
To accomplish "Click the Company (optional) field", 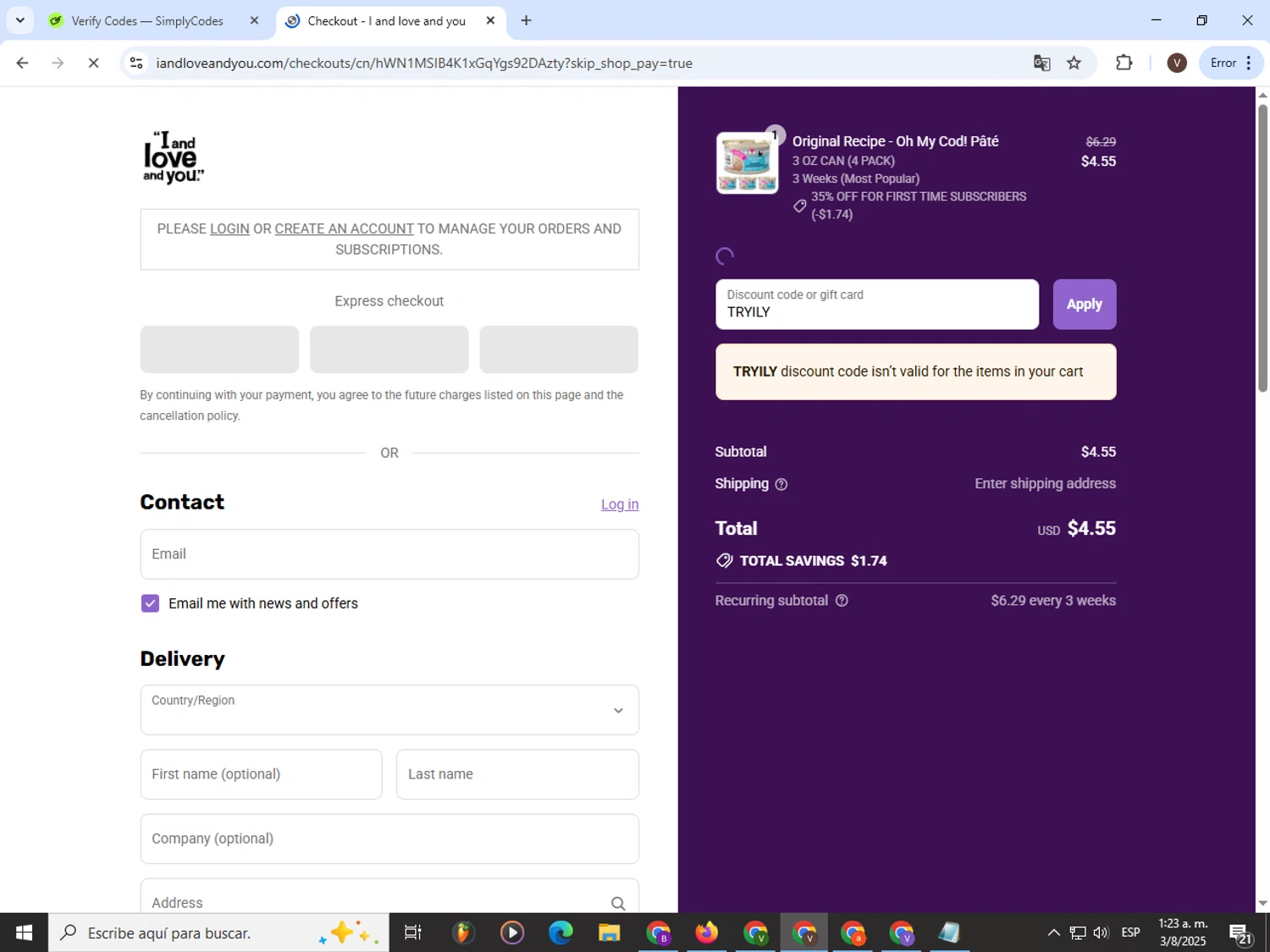I will pyautogui.click(x=389, y=839).
